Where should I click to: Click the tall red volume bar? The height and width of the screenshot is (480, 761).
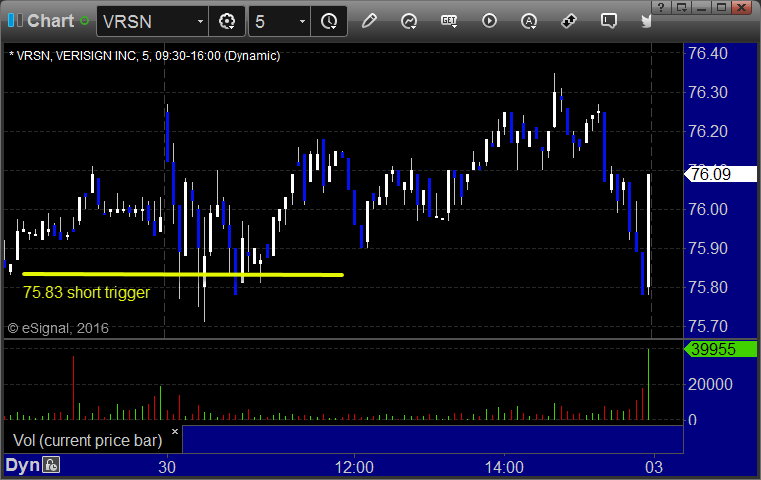74,388
